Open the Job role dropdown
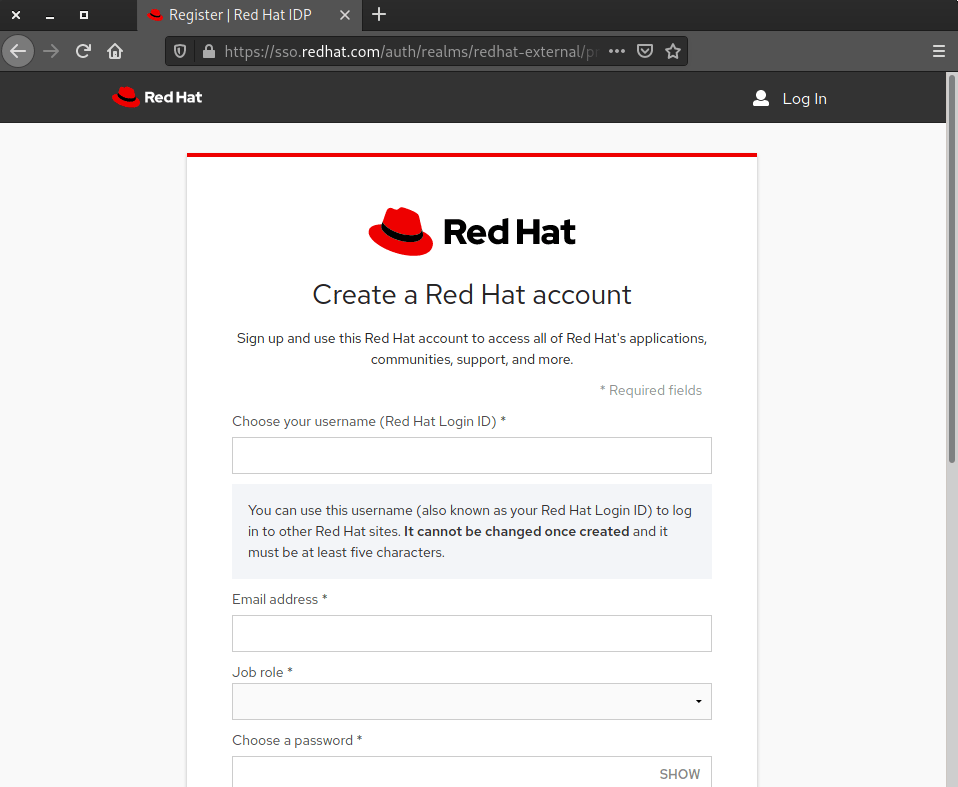This screenshot has height=787, width=958. coord(471,701)
